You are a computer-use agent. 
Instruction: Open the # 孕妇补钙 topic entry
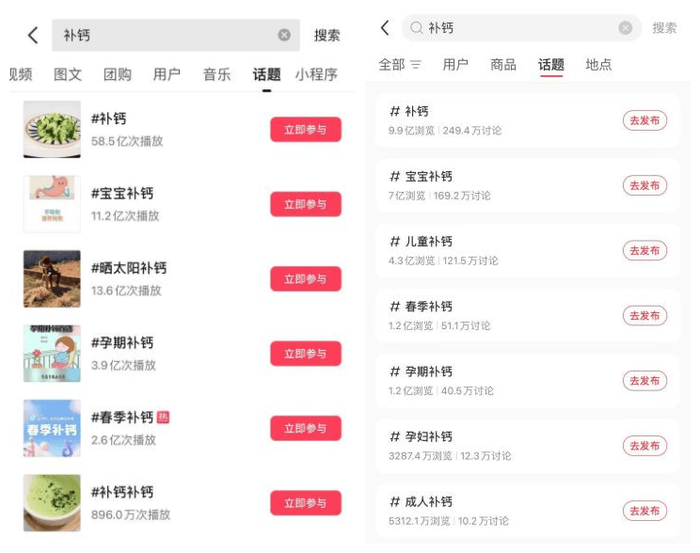[528, 446]
